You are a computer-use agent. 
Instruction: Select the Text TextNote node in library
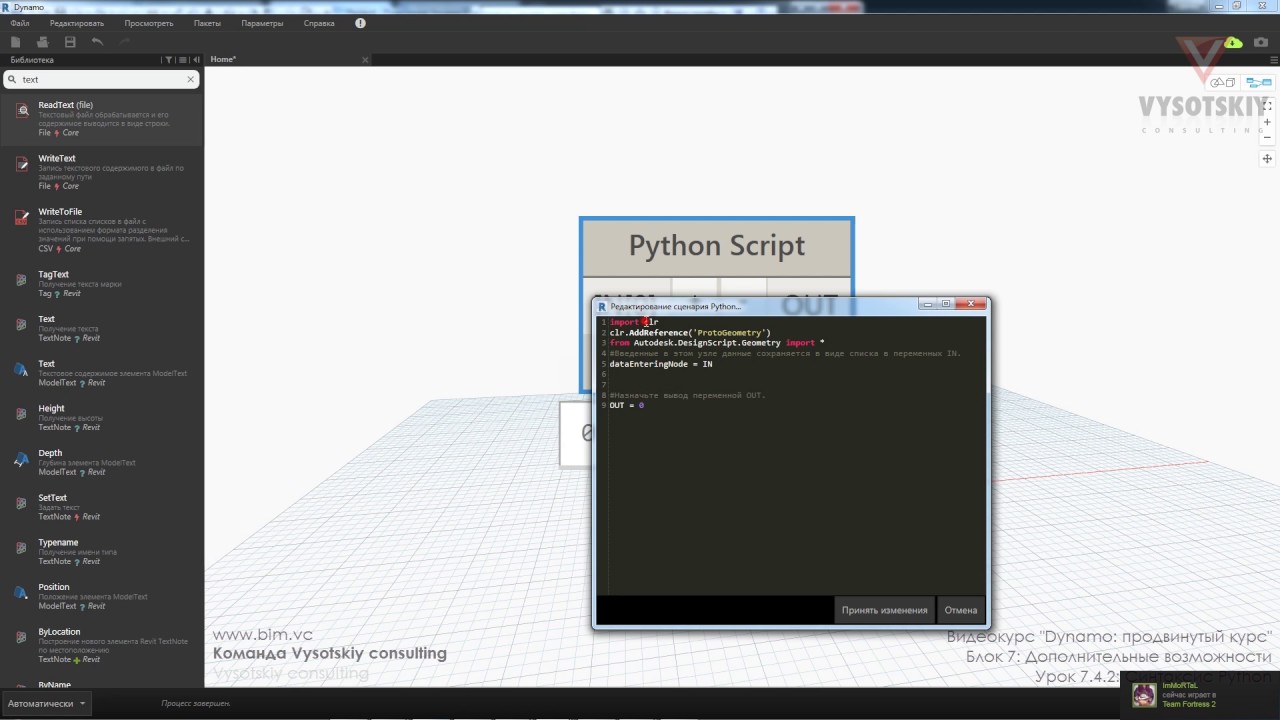coord(101,328)
